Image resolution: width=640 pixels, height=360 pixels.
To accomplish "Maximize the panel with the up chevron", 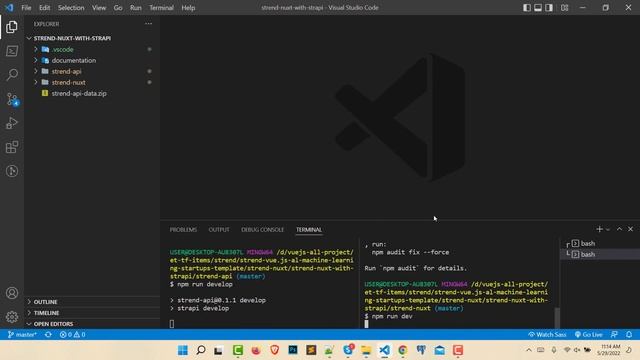I will click(x=619, y=229).
